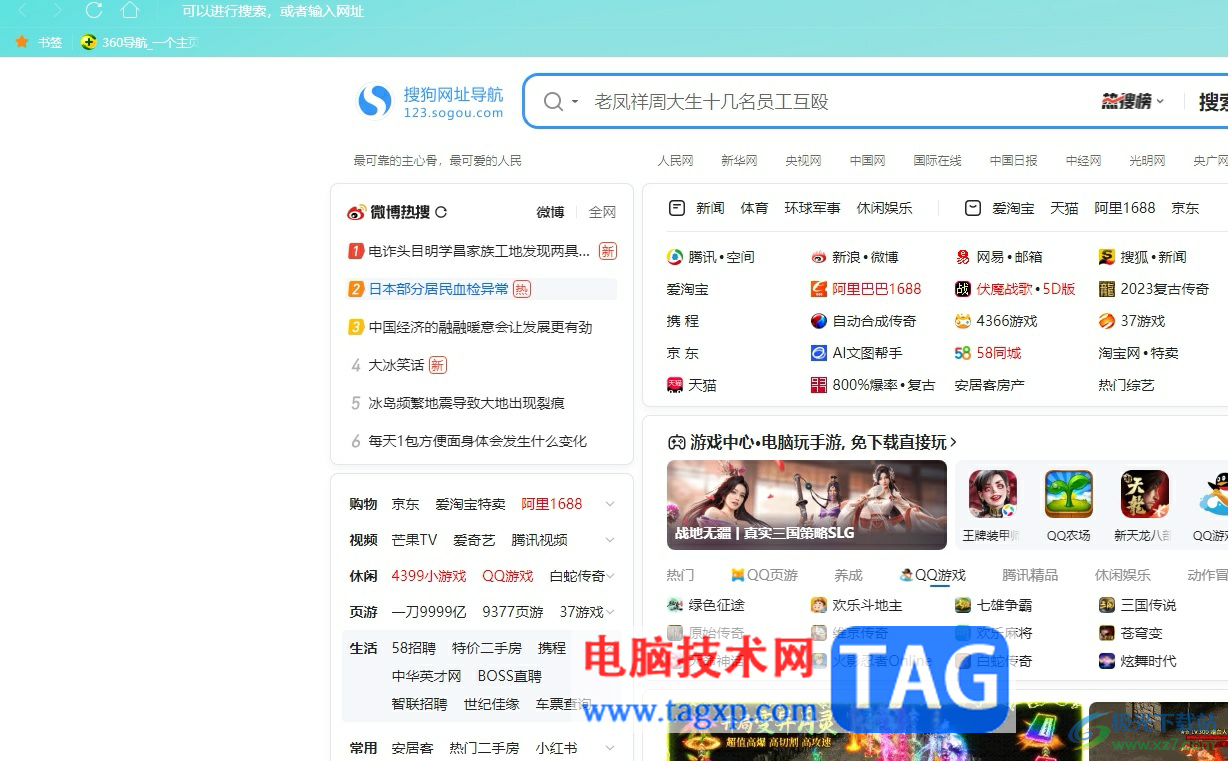Click the 天猫 site icon in grid
The image size is (1228, 761).
pos(675,385)
